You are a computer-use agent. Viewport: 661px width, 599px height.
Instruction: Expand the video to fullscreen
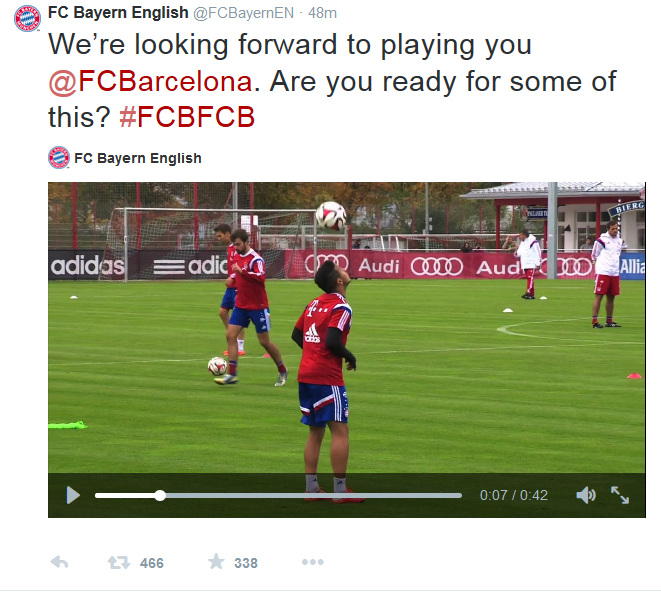point(620,495)
